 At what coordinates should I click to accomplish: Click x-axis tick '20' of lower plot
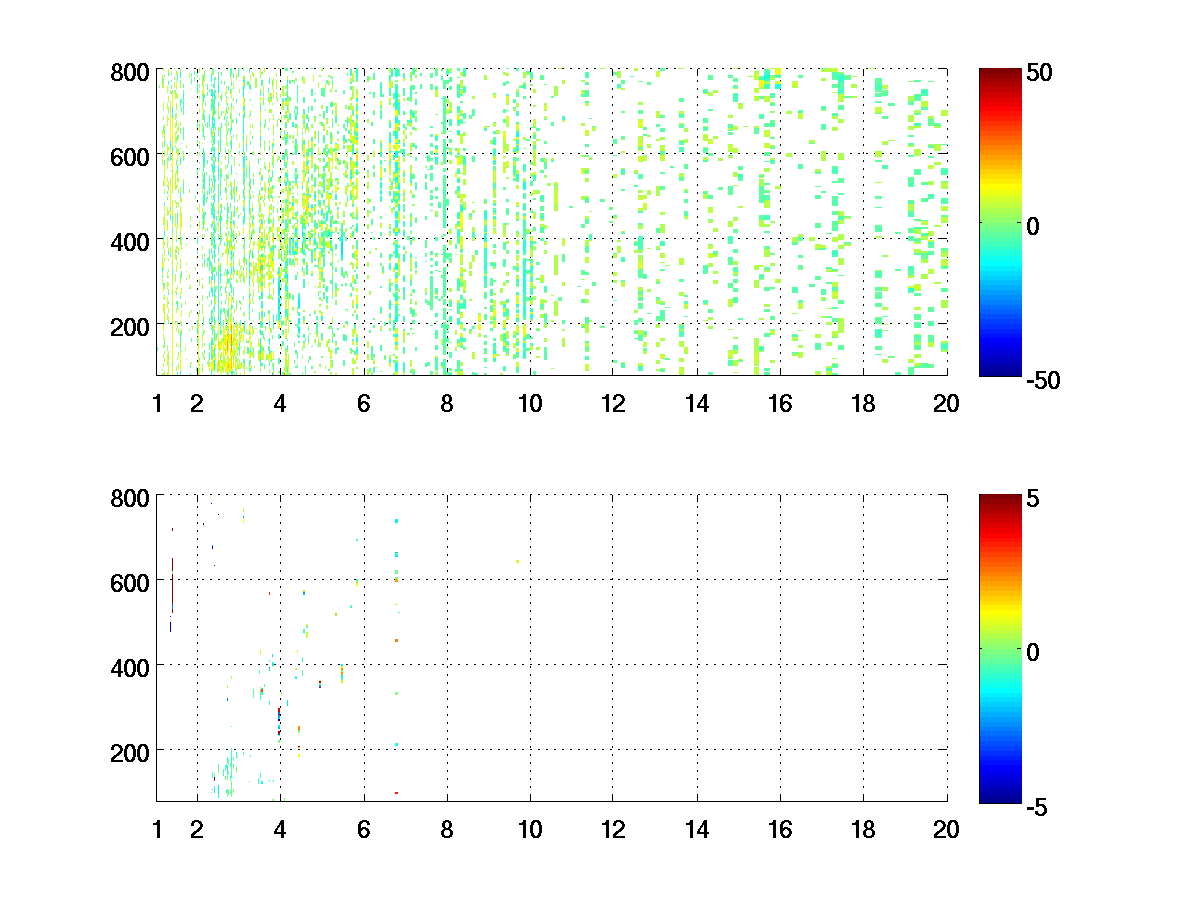(946, 829)
